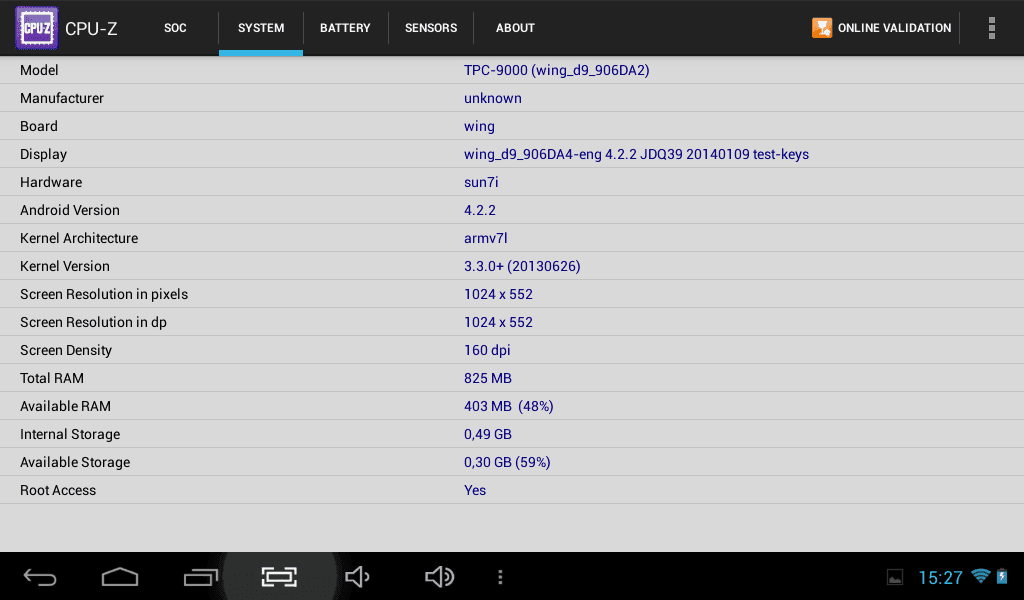The image size is (1024, 600).
Task: Raise the volume using the louder speaker icon
Action: [x=439, y=577]
